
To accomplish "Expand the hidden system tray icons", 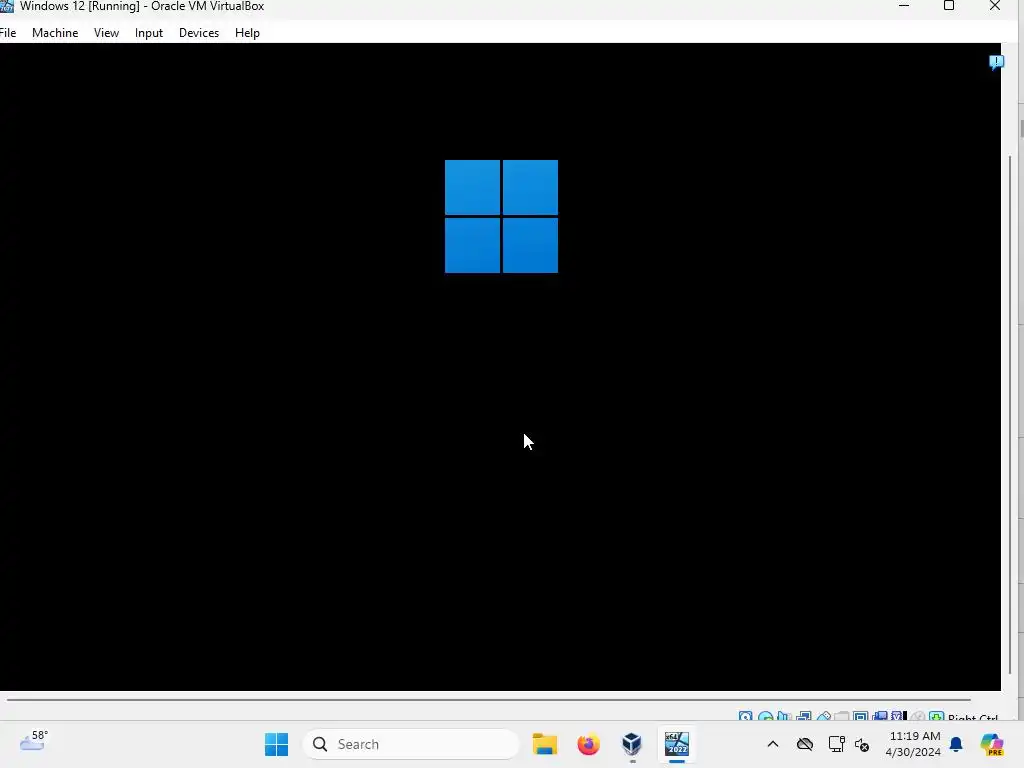I will pyautogui.click(x=773, y=744).
